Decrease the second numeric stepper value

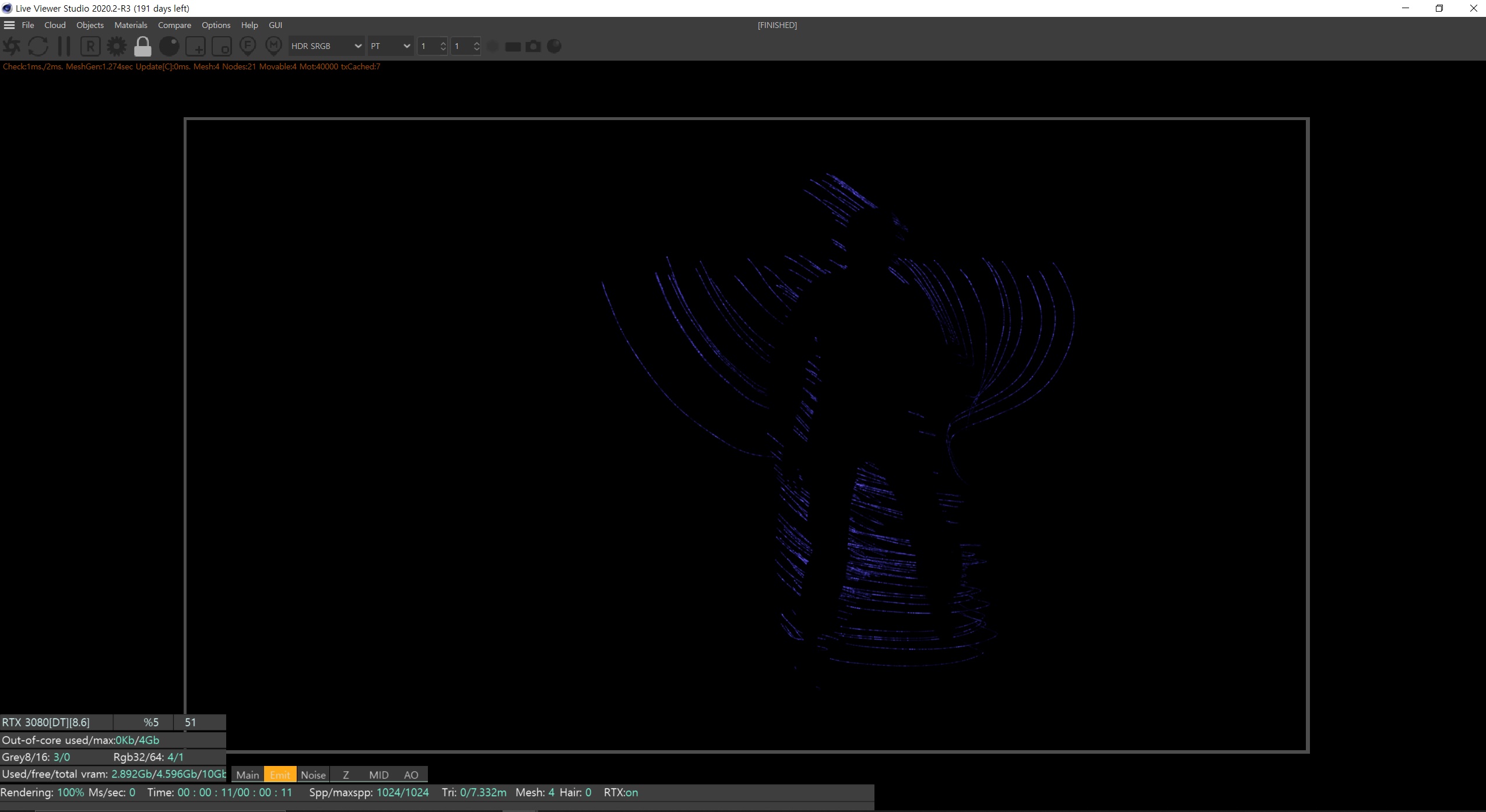pyautogui.click(x=476, y=50)
